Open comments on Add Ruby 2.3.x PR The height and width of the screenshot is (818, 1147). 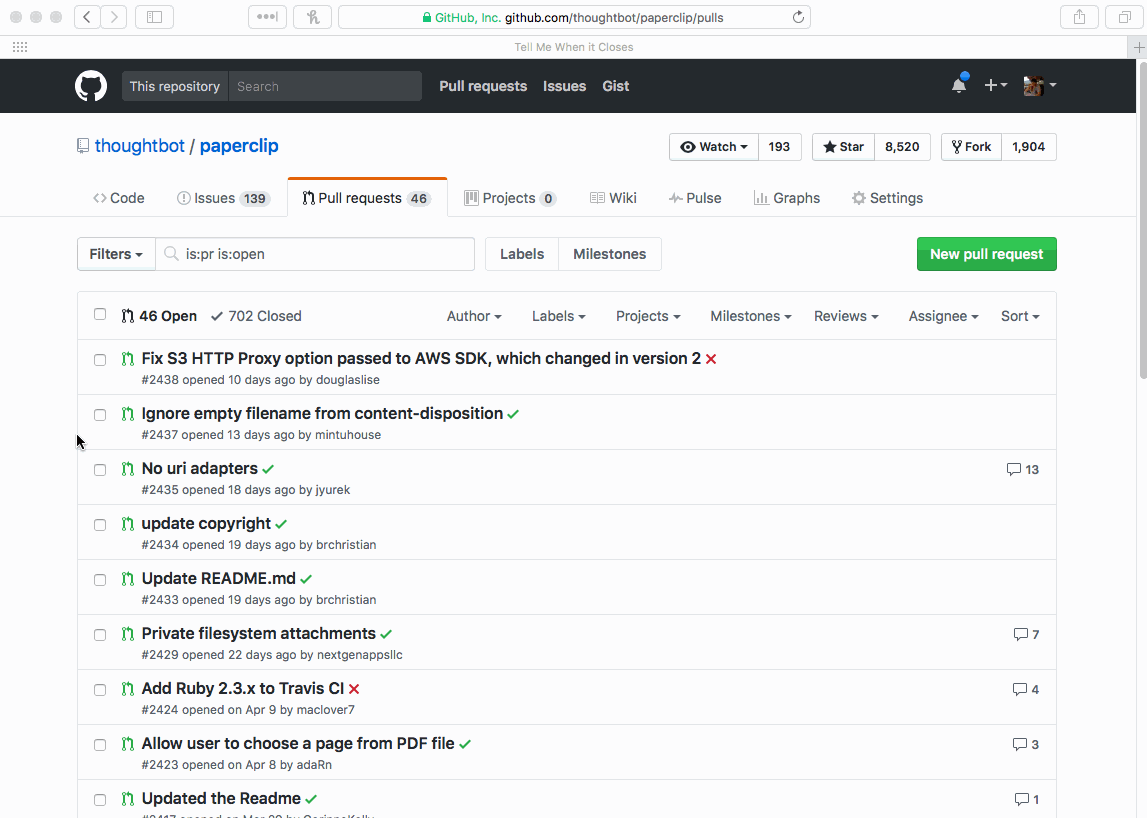click(x=1026, y=689)
